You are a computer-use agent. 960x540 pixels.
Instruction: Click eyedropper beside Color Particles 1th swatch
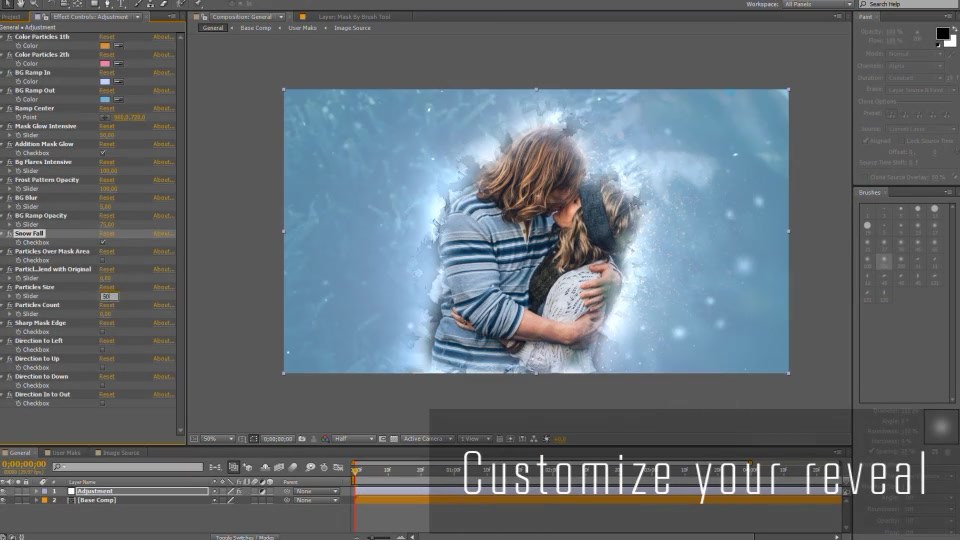[118, 45]
